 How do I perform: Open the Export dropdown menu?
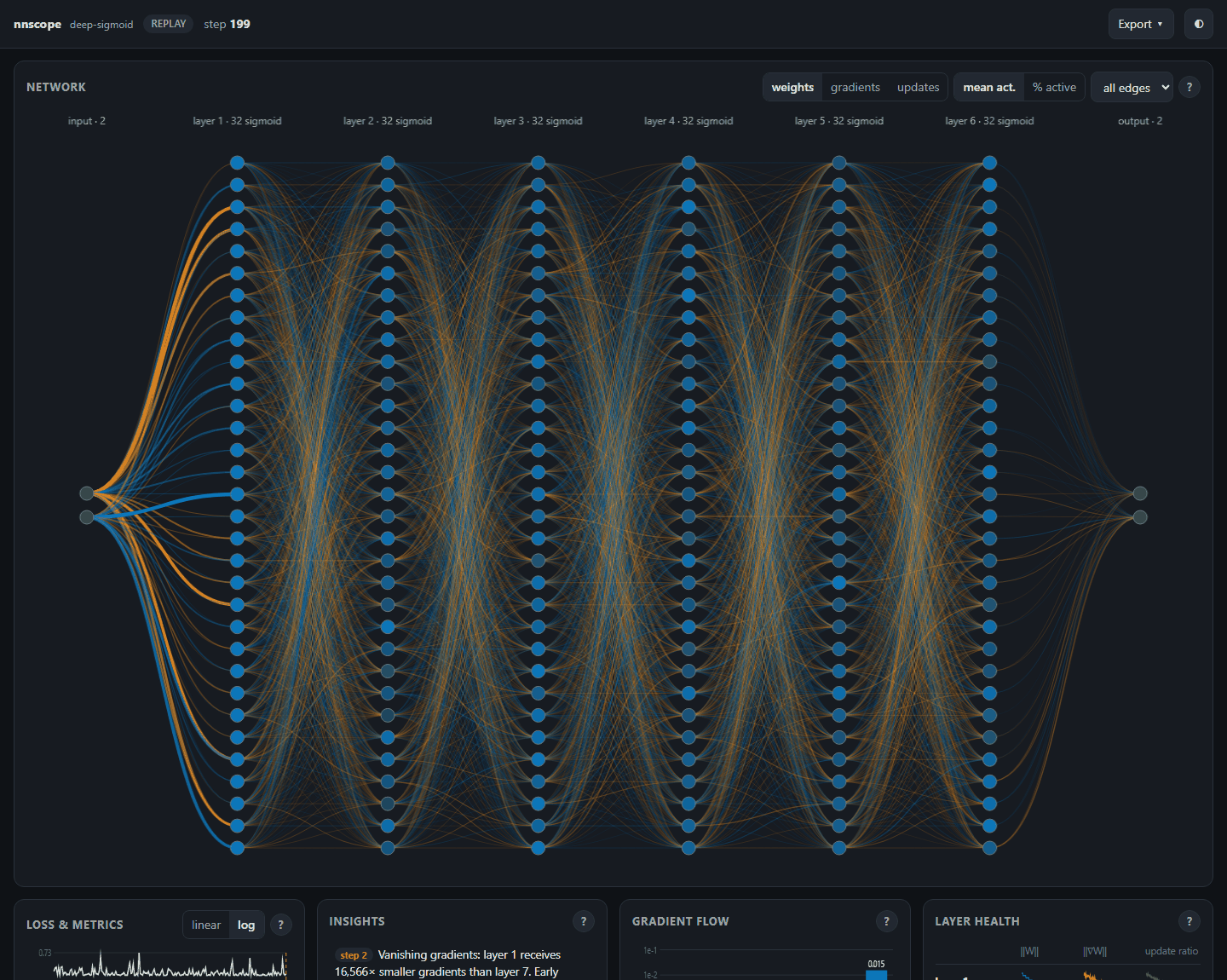1140,24
